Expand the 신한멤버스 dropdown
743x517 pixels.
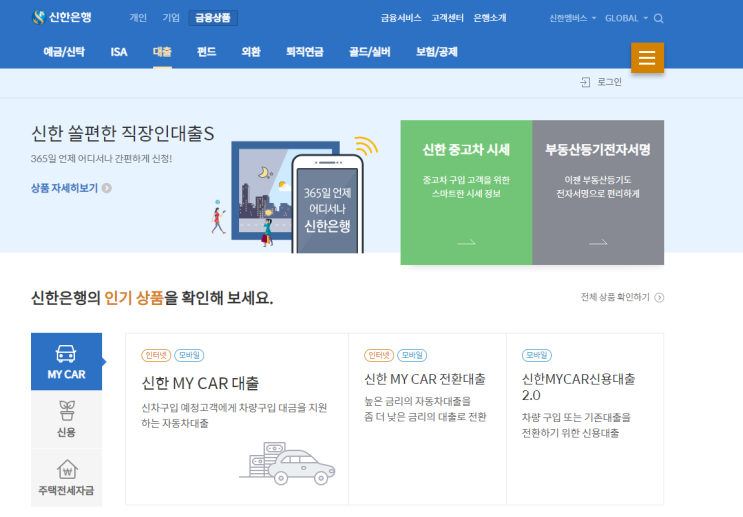(572, 18)
